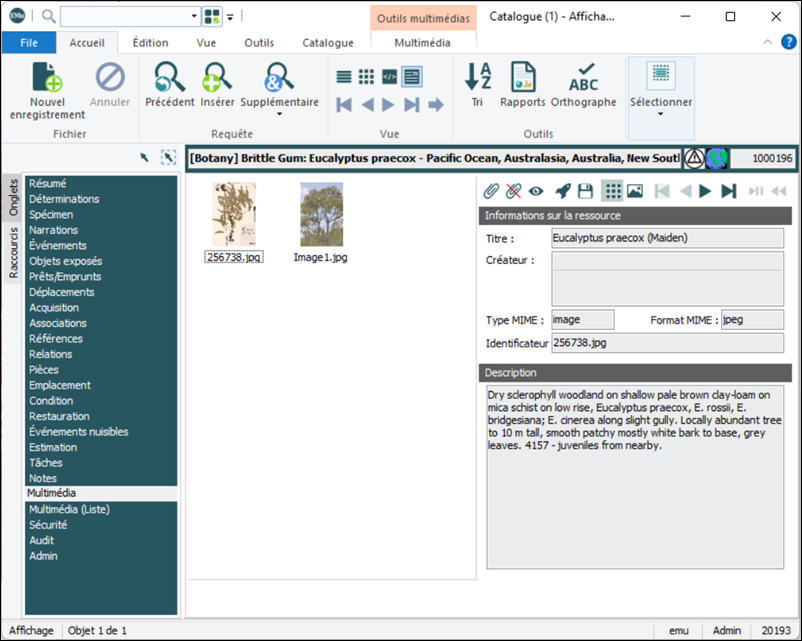The image size is (802, 641).
Task: Open the Tri sort tool
Action: click(478, 85)
